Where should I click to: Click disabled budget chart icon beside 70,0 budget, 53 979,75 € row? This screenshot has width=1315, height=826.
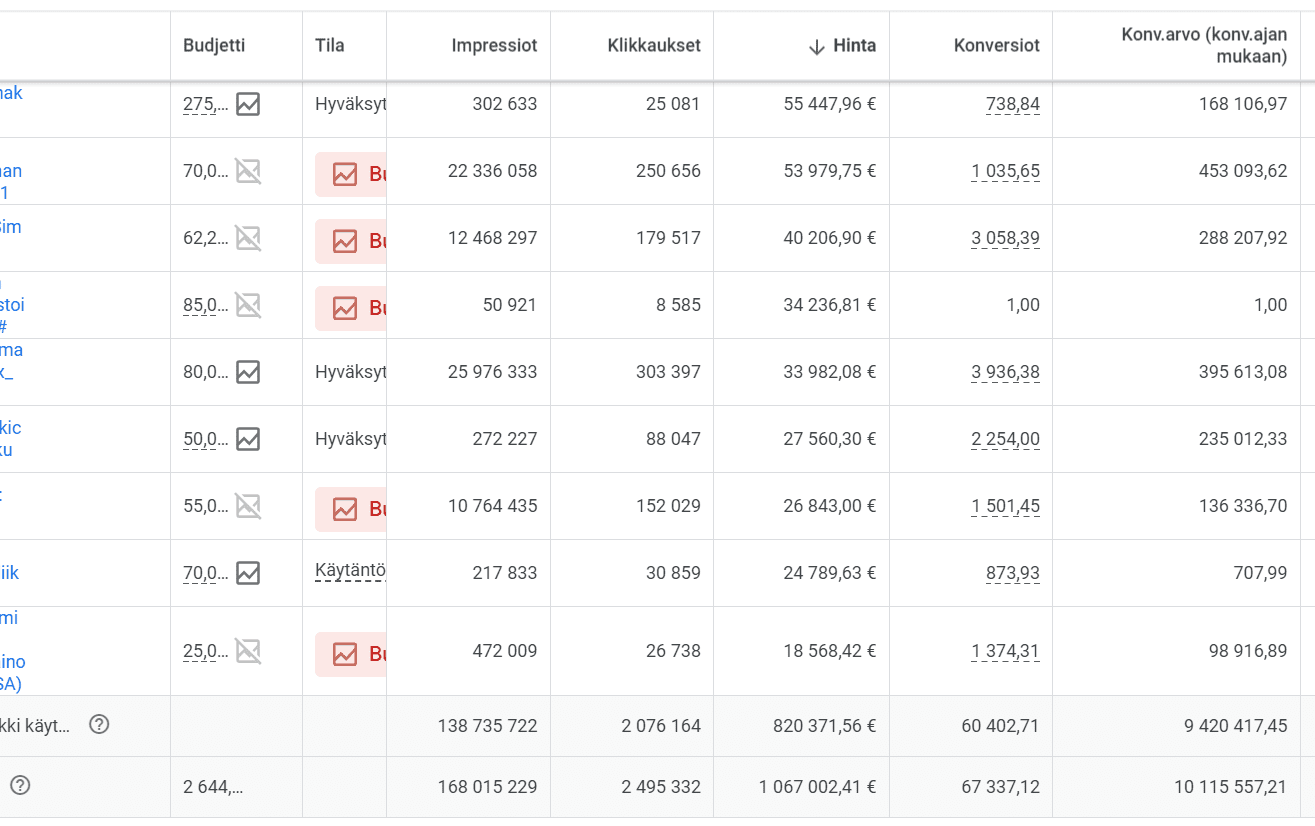[x=248, y=171]
